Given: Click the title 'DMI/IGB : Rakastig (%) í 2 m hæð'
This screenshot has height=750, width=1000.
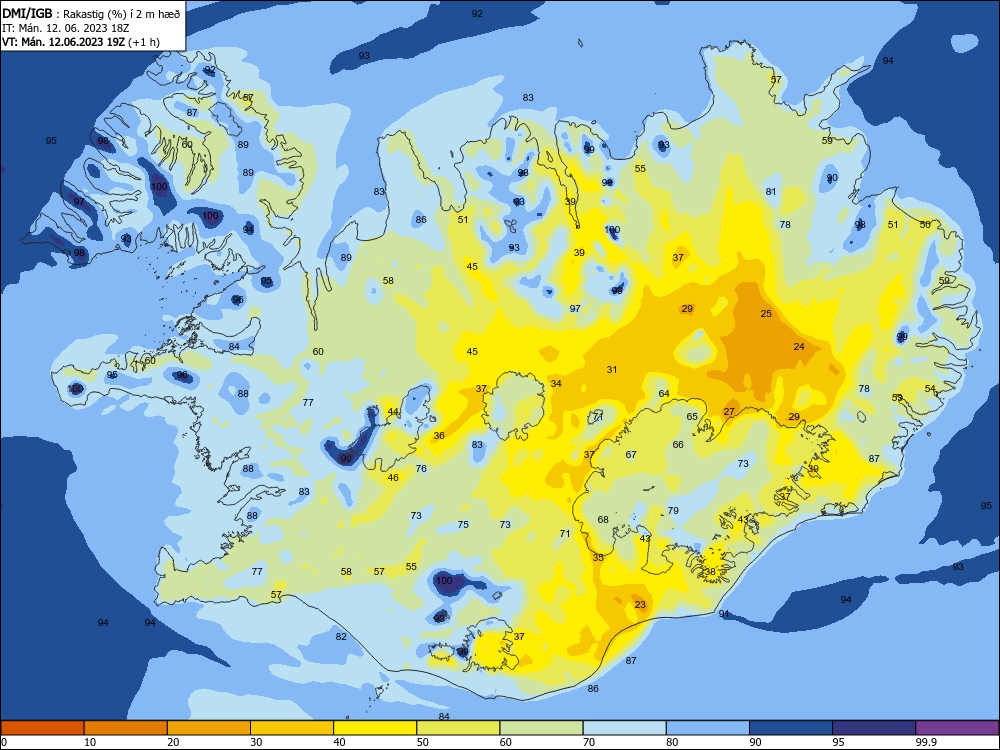Looking at the screenshot, I should point(91,14).
